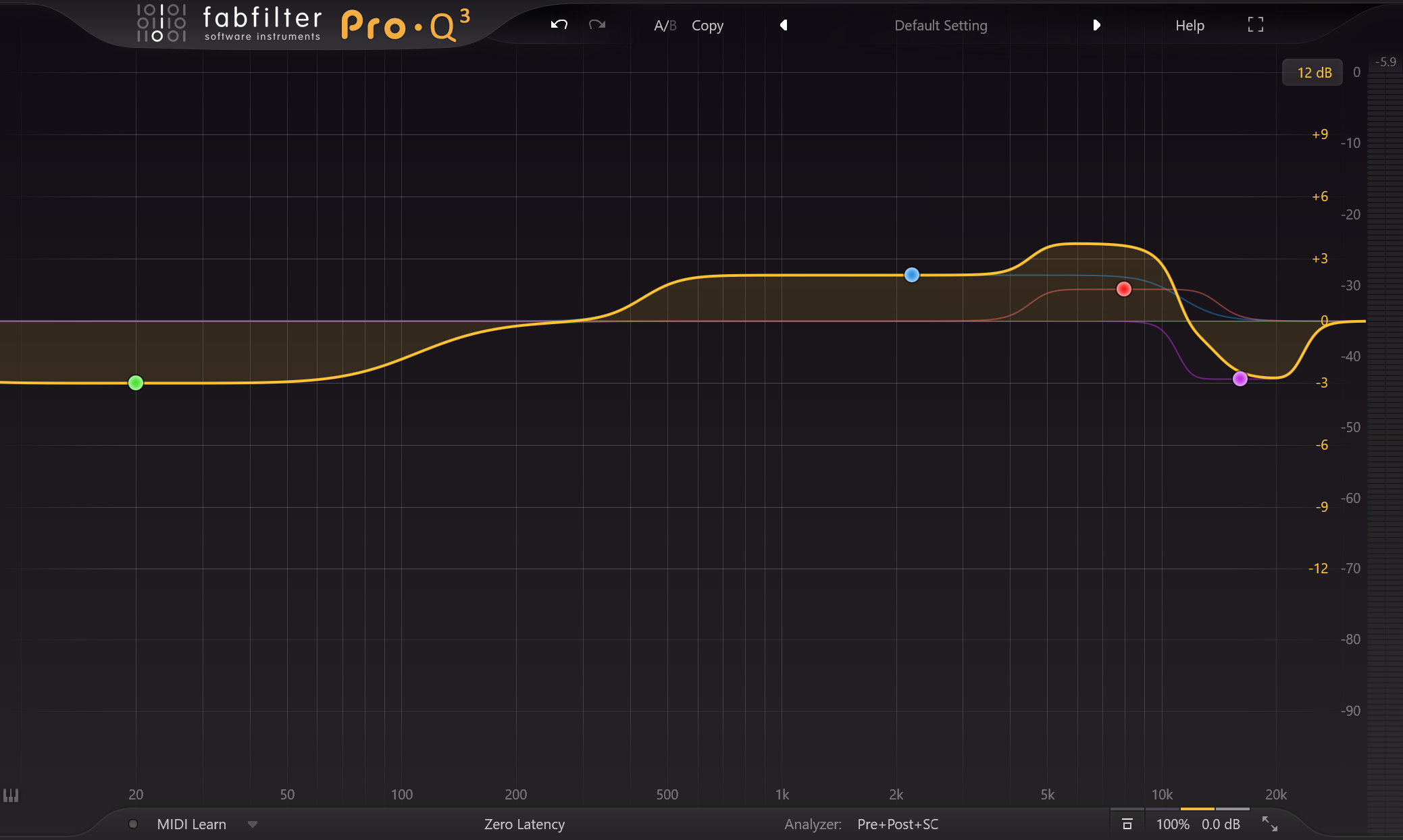This screenshot has width=1403, height=840.
Task: Load previous preset with left arrow
Action: 784,25
